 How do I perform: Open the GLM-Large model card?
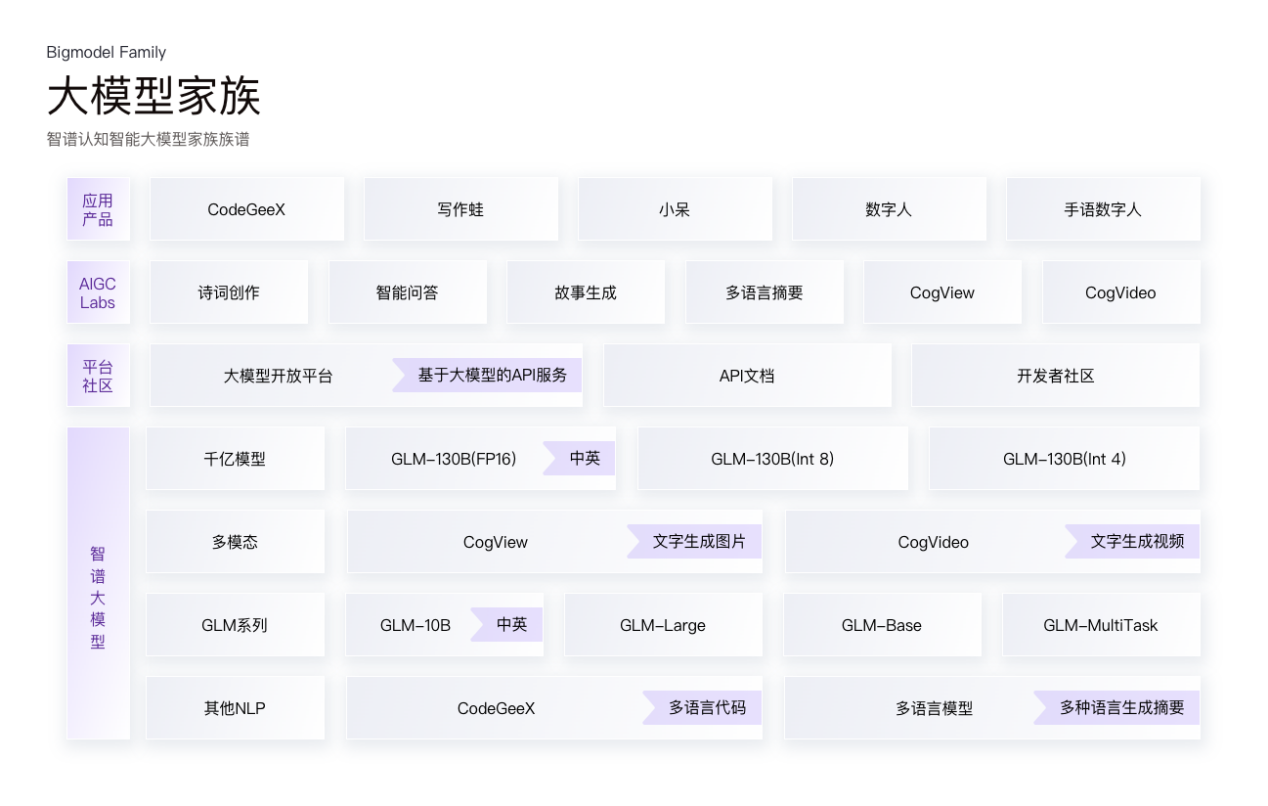coord(663,625)
